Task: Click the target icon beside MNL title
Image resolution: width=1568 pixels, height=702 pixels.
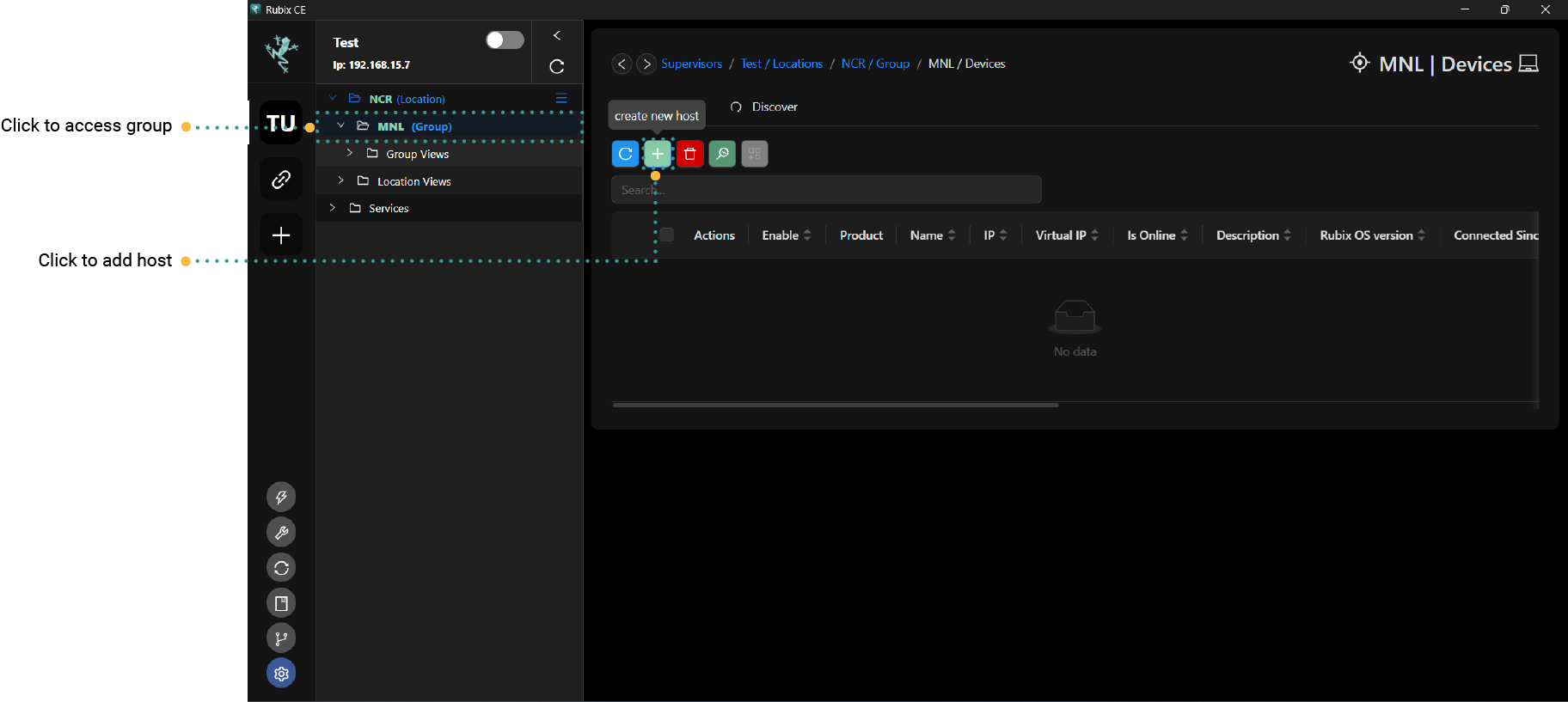Action: tap(1359, 63)
